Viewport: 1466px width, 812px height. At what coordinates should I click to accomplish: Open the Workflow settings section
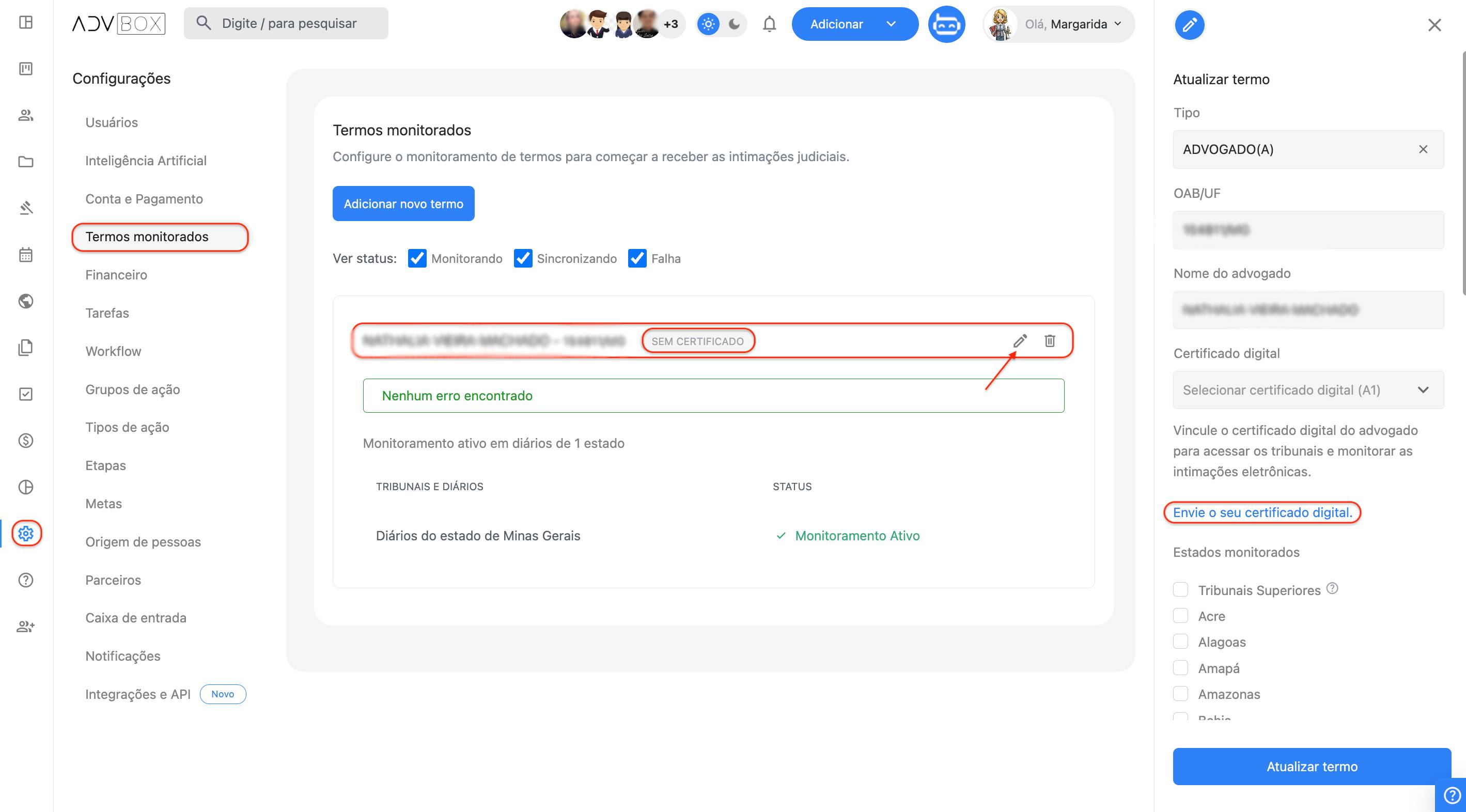tap(113, 351)
